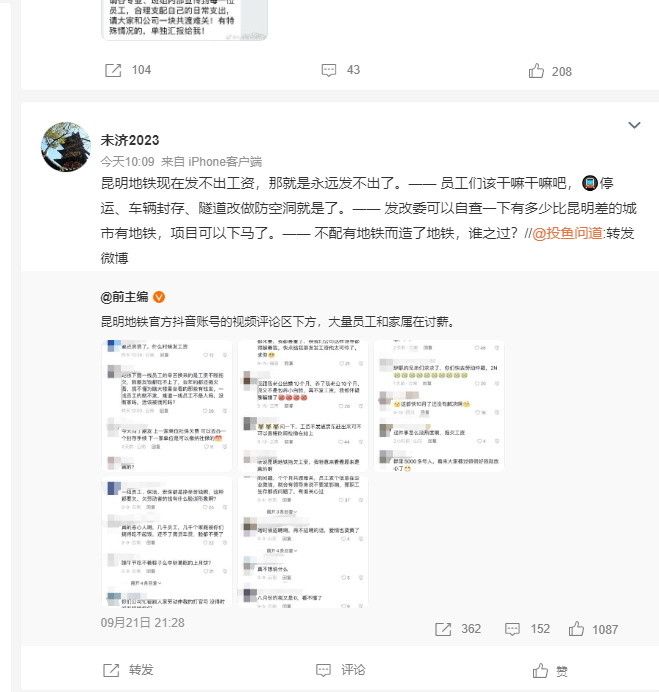
Task: Open 未济2023 profile avatar
Action: [x=66, y=147]
